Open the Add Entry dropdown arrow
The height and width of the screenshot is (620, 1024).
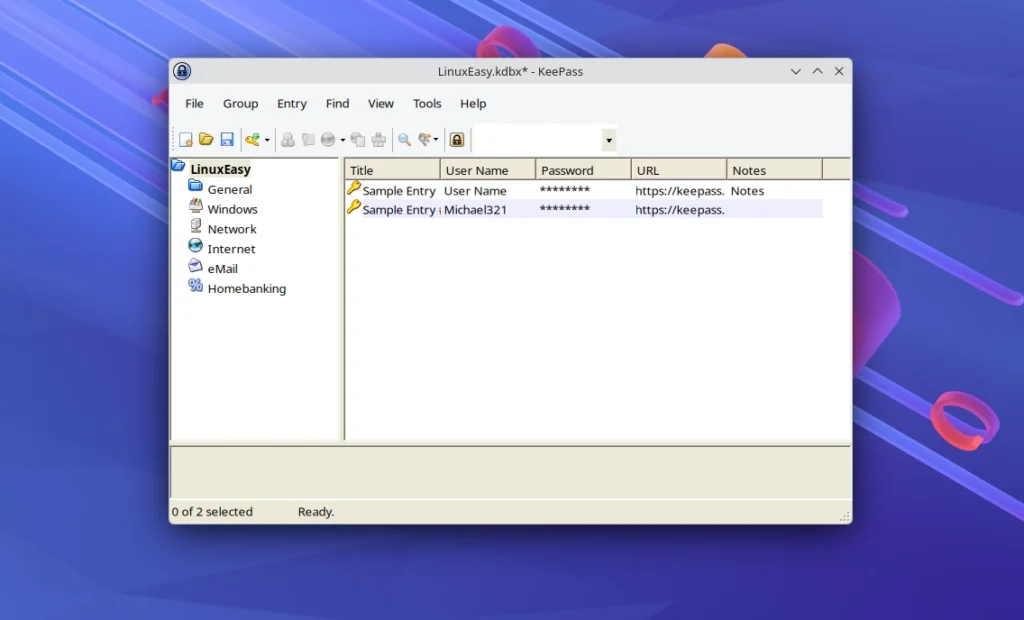(268, 139)
